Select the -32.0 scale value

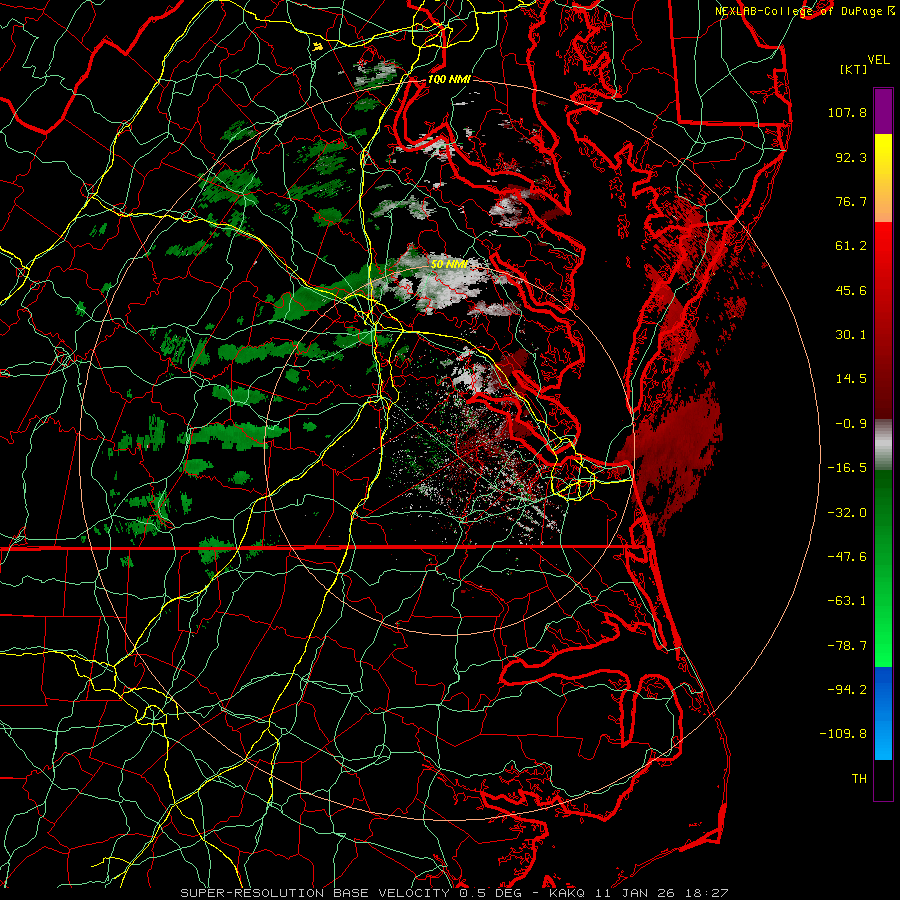click(847, 513)
